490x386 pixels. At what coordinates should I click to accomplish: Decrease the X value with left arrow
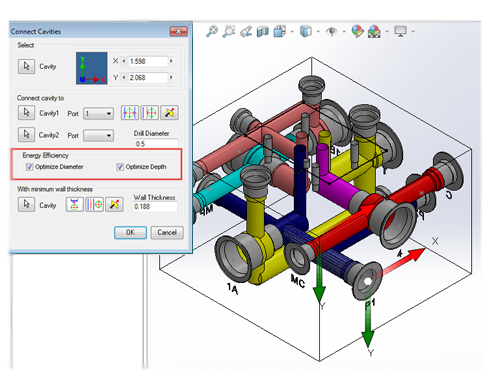[124, 61]
